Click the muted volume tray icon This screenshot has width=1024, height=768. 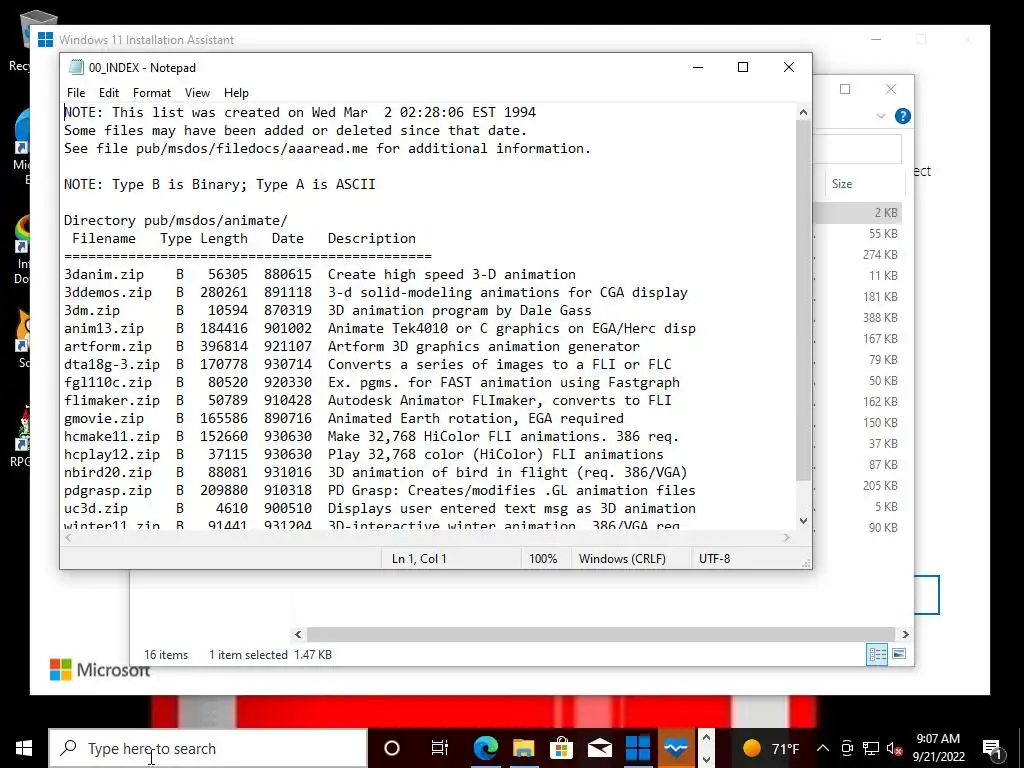click(894, 748)
